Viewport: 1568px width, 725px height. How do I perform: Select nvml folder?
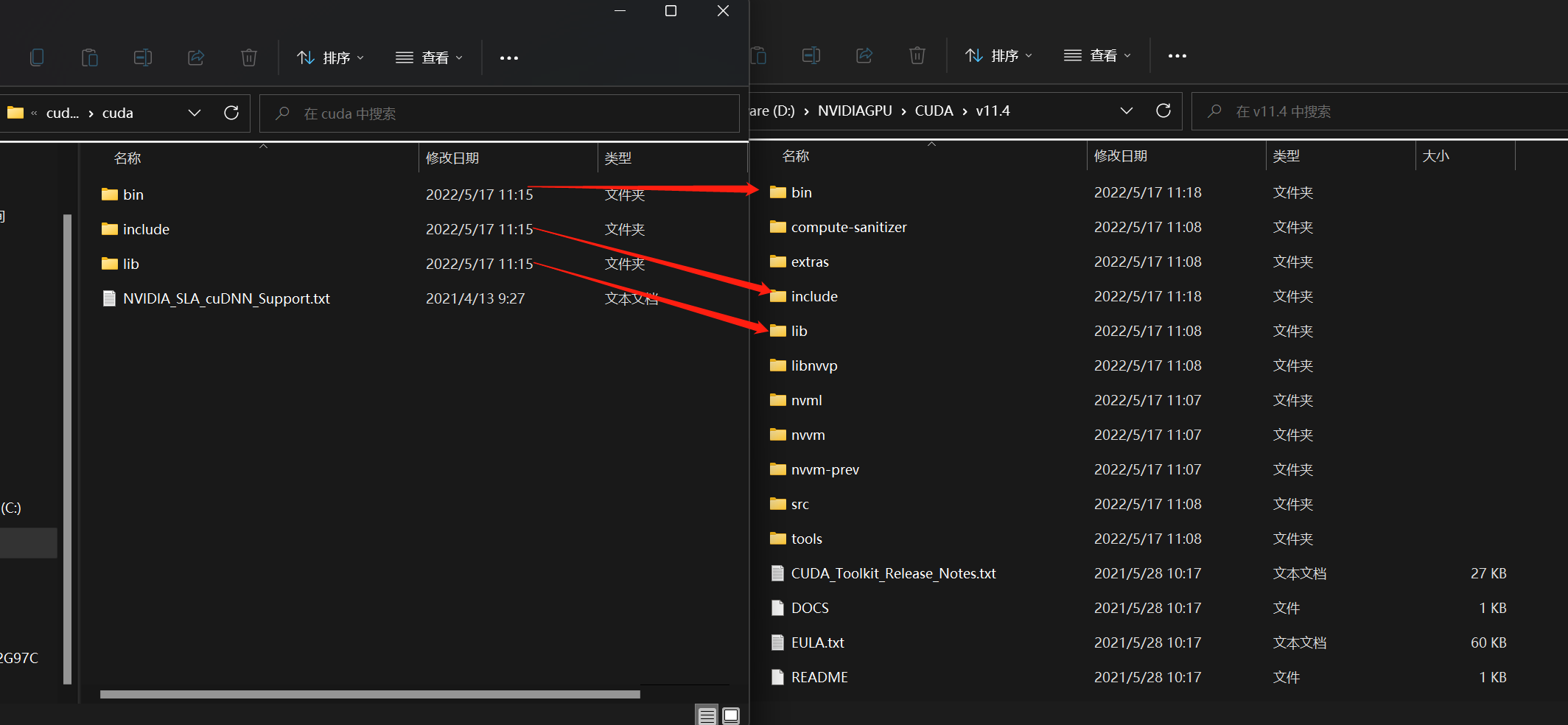point(806,400)
